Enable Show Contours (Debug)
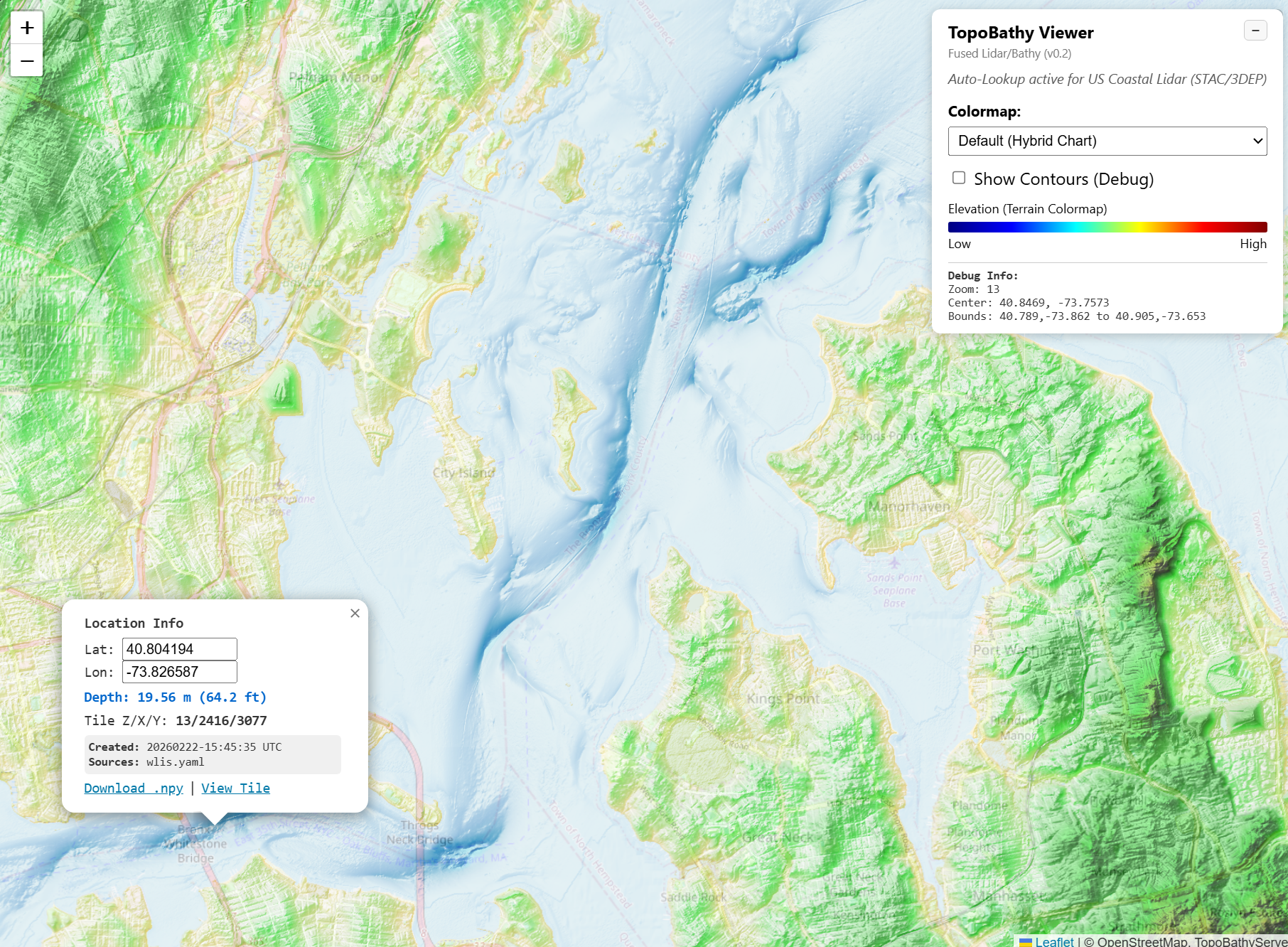This screenshot has width=1288, height=947. [958, 178]
